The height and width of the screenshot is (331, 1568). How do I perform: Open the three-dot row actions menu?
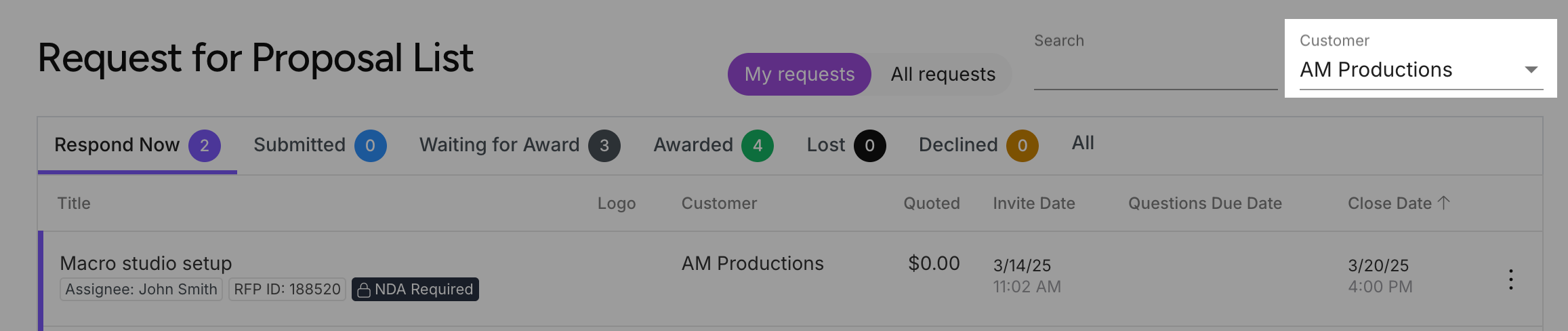(x=1510, y=279)
